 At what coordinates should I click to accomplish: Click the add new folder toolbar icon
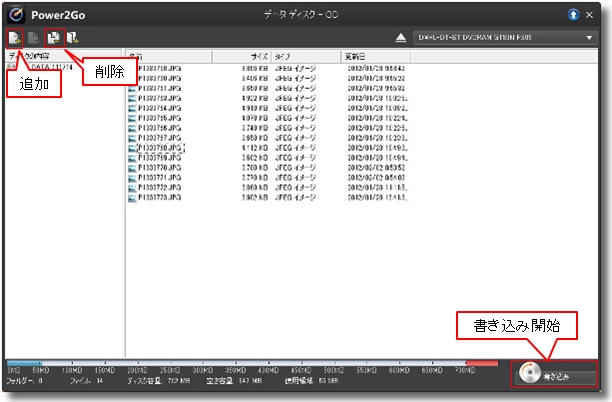(73, 38)
